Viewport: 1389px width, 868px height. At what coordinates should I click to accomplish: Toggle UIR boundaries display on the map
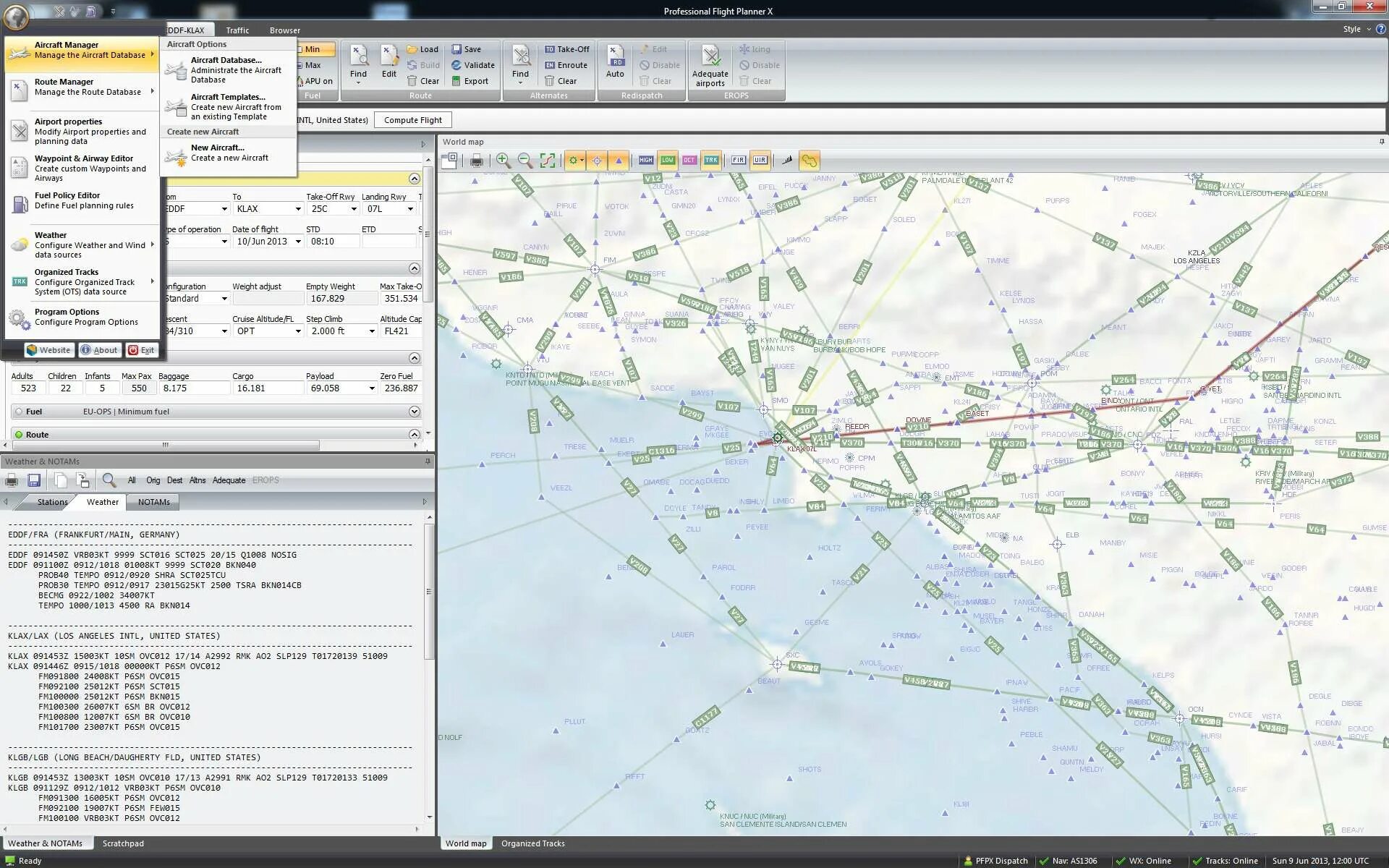click(x=760, y=160)
